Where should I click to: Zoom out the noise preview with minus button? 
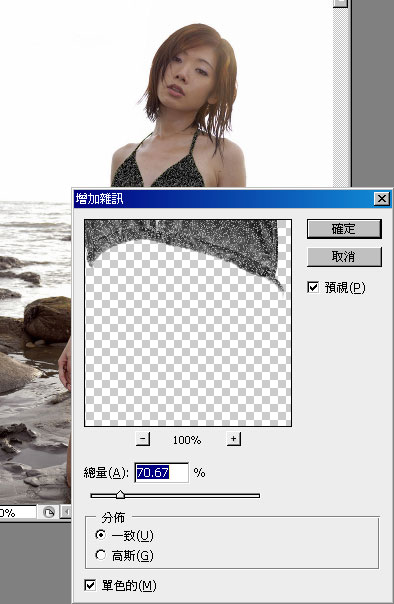[x=143, y=439]
